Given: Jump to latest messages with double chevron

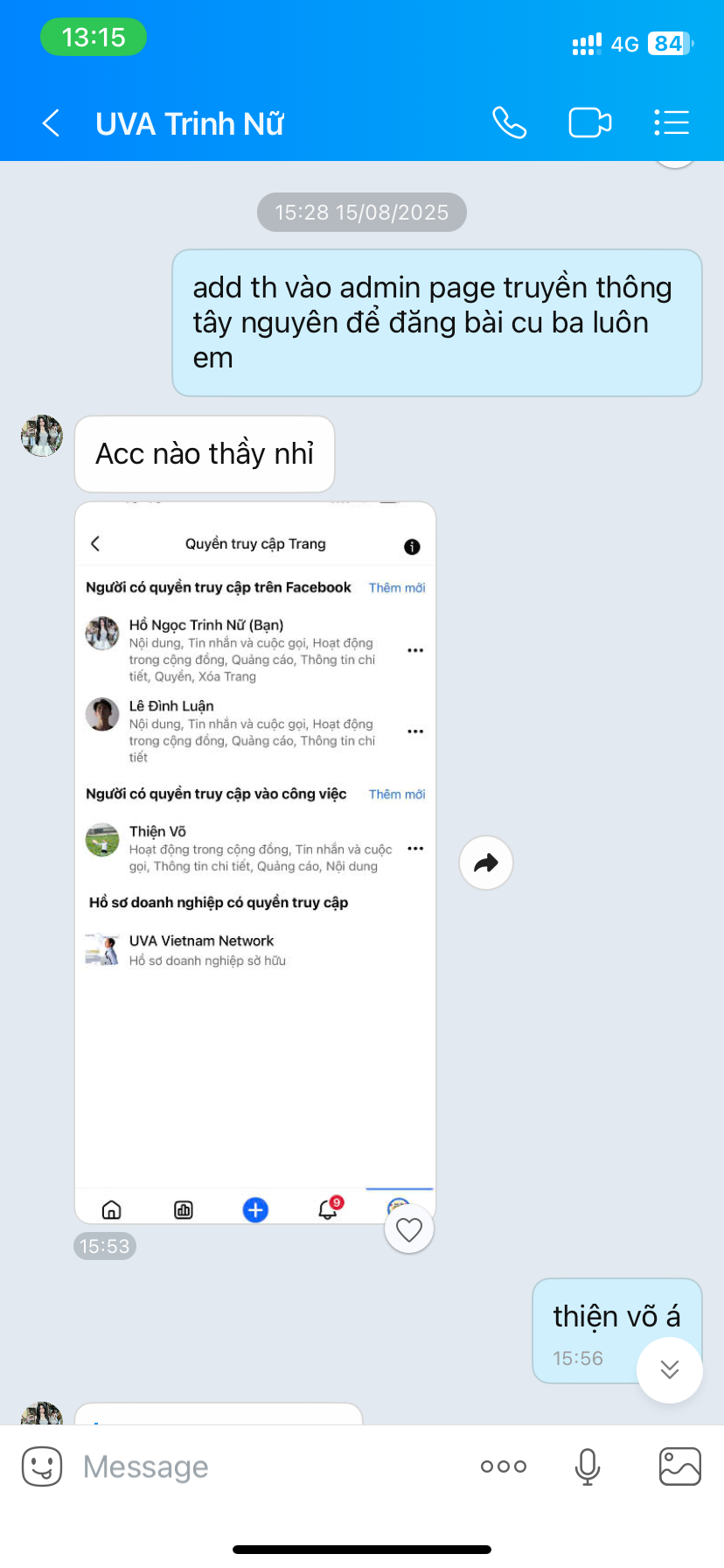Looking at the screenshot, I should pyautogui.click(x=670, y=1369).
